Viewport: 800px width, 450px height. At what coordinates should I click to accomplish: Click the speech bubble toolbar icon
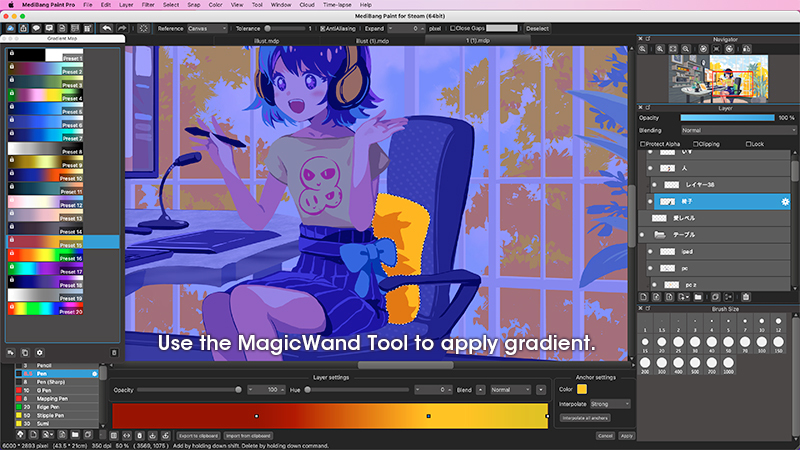point(36,29)
